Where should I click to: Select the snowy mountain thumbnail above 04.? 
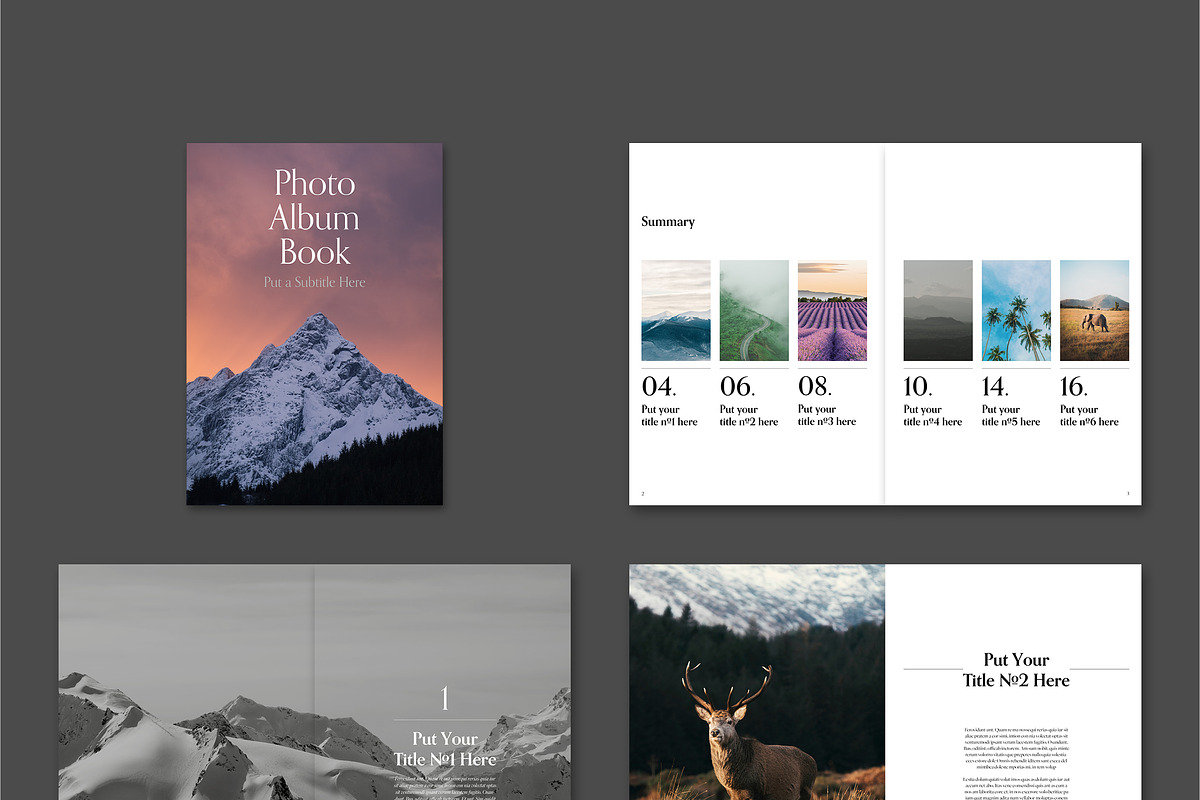point(676,311)
